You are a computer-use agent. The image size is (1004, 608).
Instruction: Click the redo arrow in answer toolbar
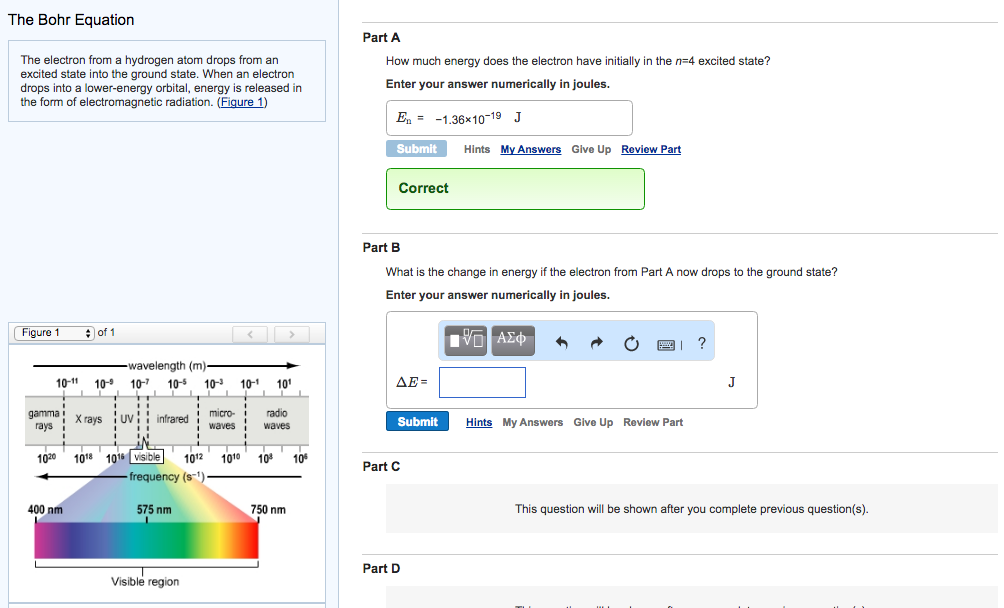(x=597, y=344)
